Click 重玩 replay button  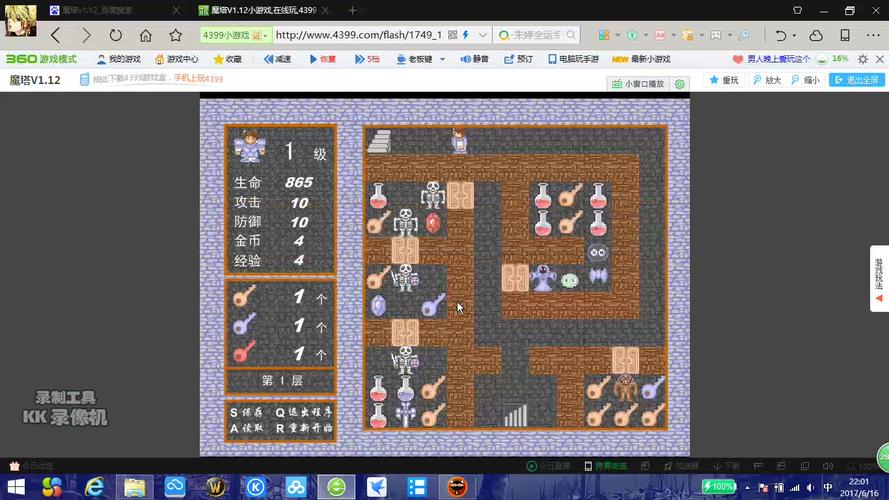coord(724,80)
